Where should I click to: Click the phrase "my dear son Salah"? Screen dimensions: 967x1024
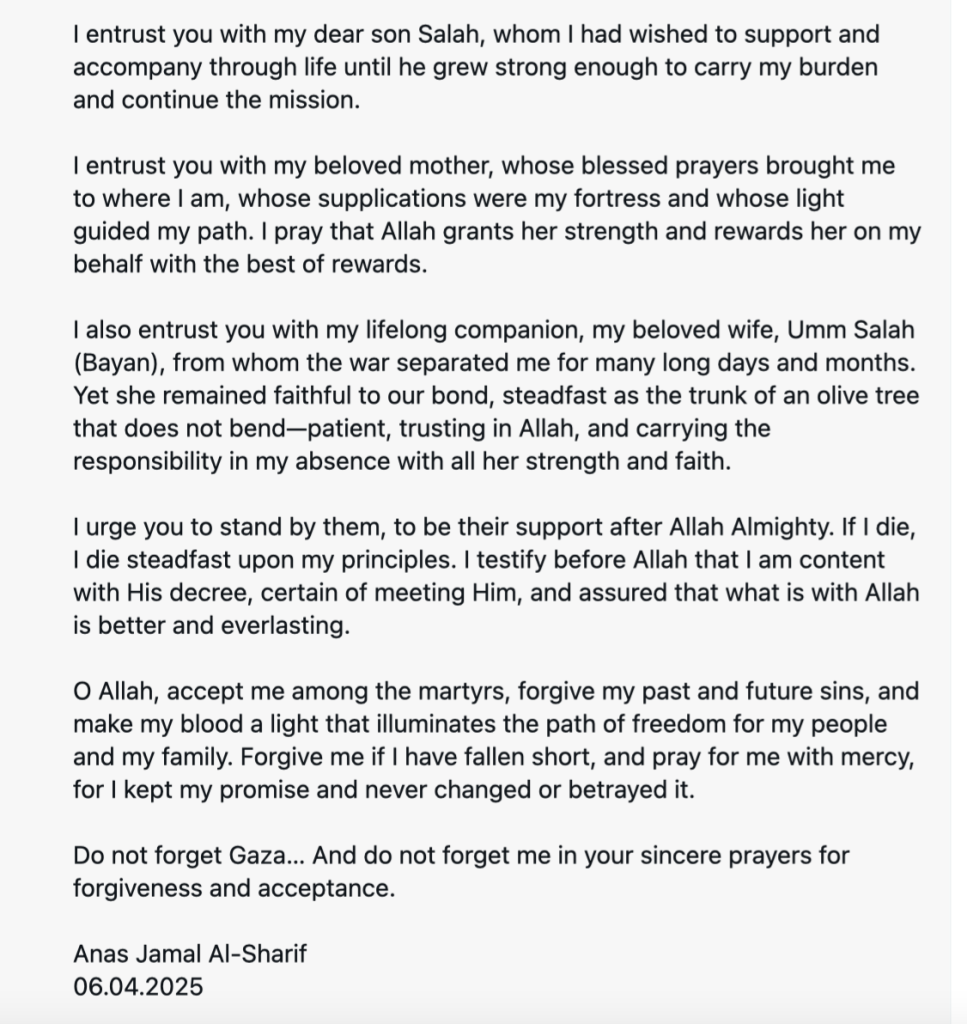click(x=347, y=34)
